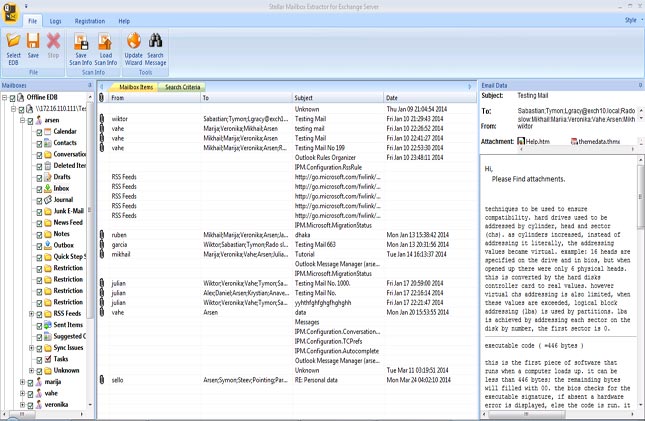Open the Help.htm attachment

(x=533, y=142)
